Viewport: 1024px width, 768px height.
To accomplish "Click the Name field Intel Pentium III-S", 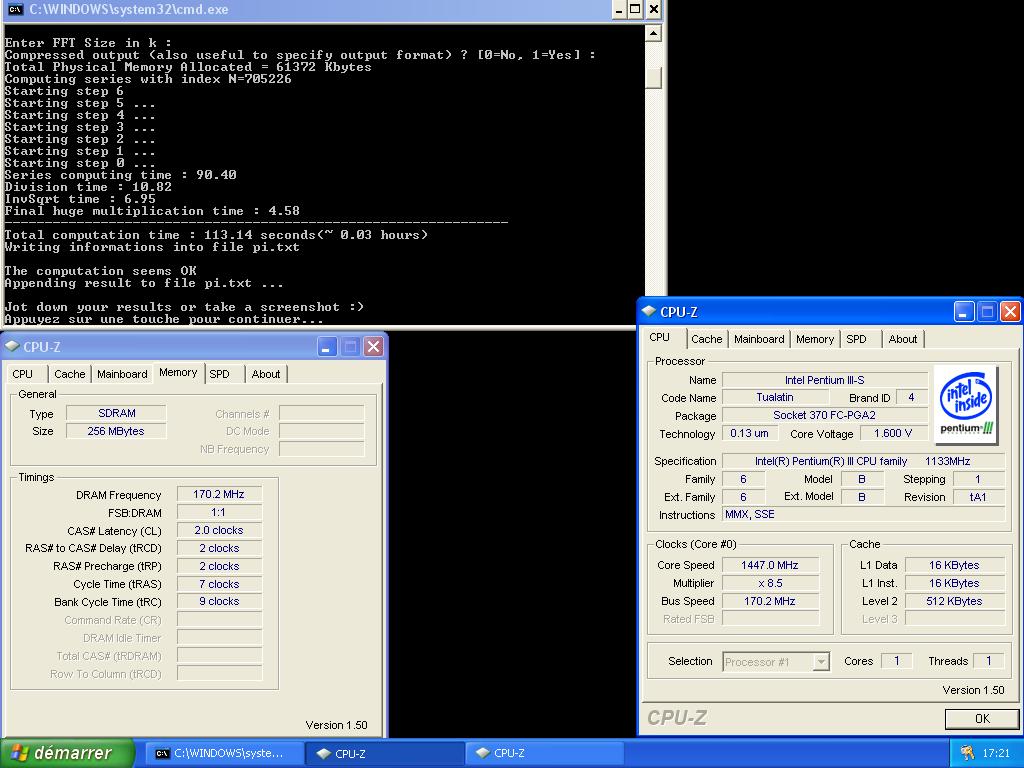I will 825,380.
